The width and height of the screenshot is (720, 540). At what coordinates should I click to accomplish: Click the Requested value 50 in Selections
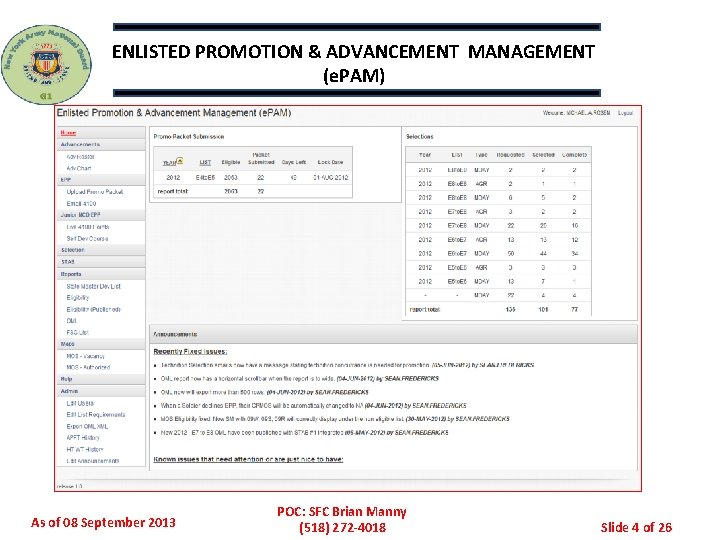(x=511, y=253)
